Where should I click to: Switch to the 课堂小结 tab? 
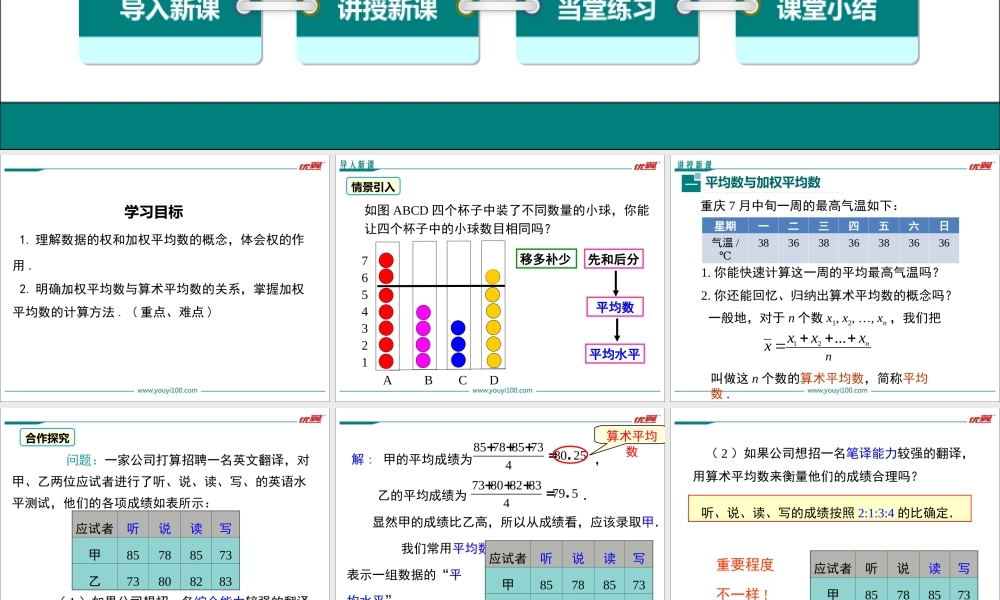(828, 10)
